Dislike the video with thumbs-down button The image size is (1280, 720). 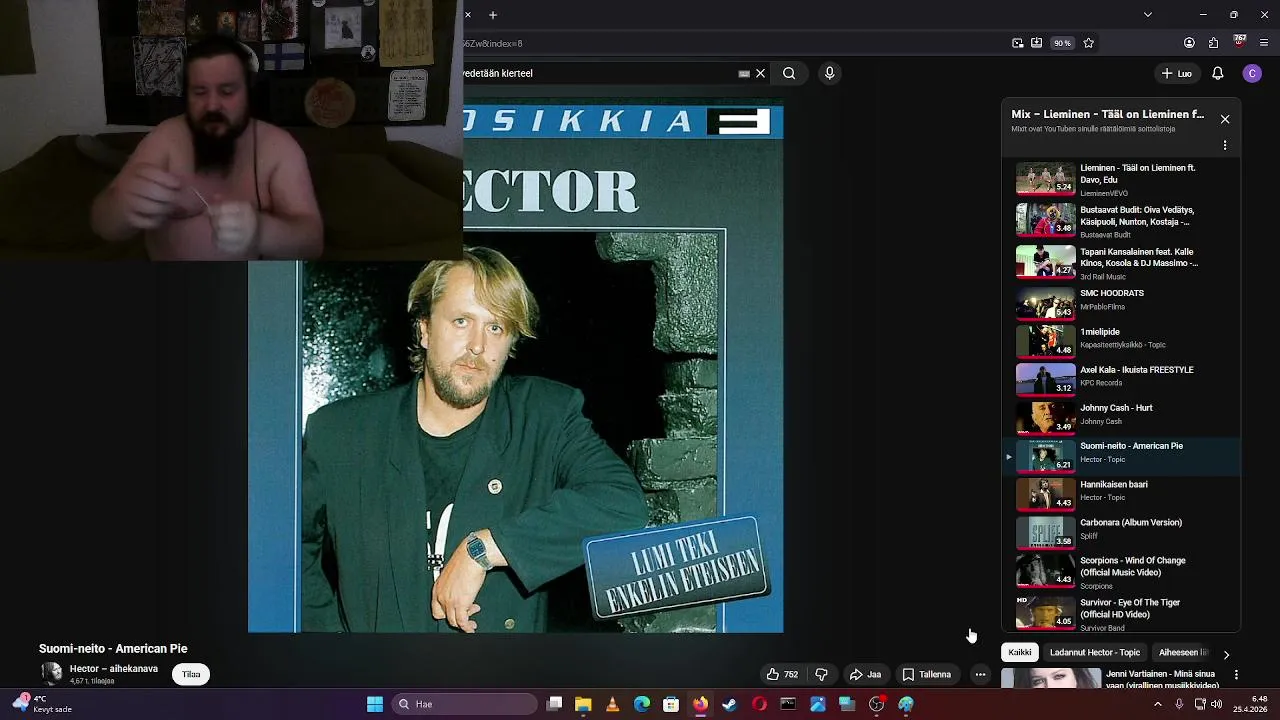click(x=821, y=675)
